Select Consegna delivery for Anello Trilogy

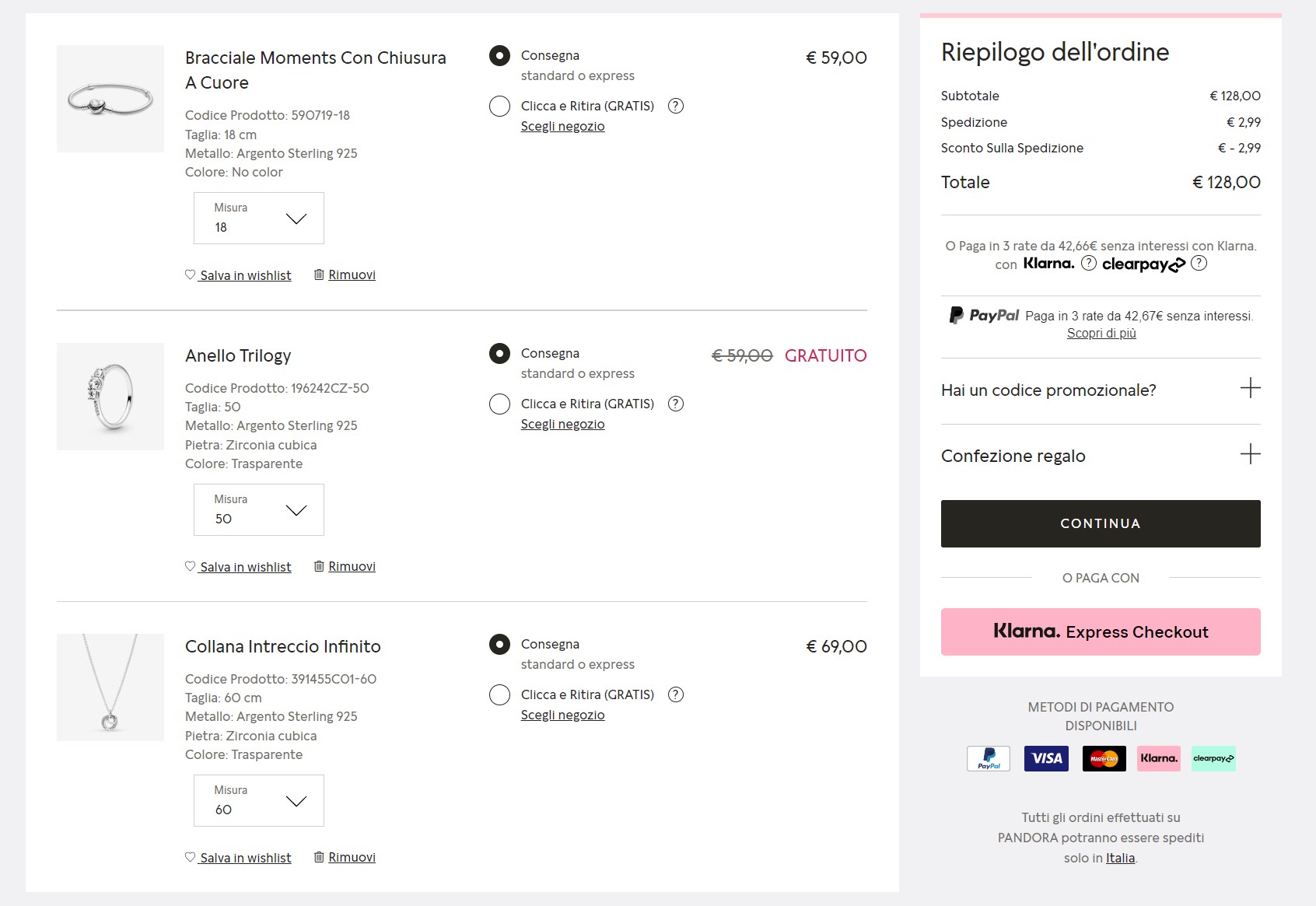[499, 354]
